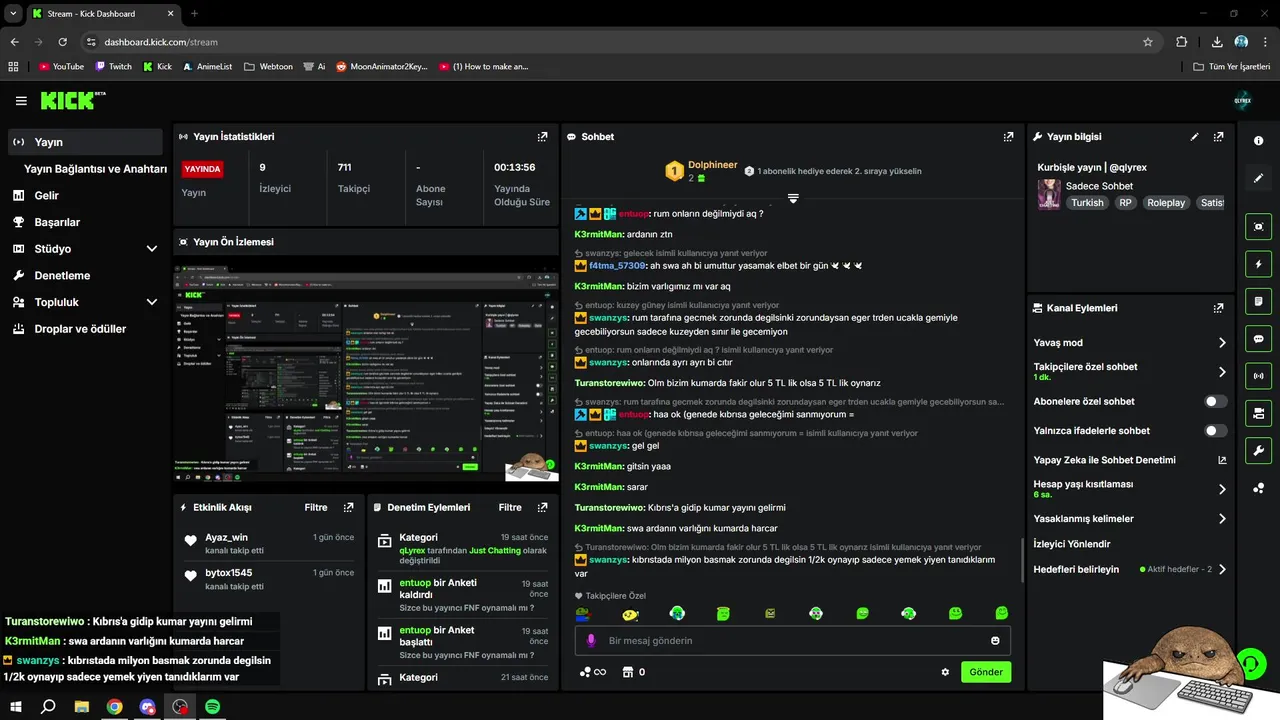
Task: Toggle Abonelere özel sohbet switch
Action: click(x=1216, y=401)
